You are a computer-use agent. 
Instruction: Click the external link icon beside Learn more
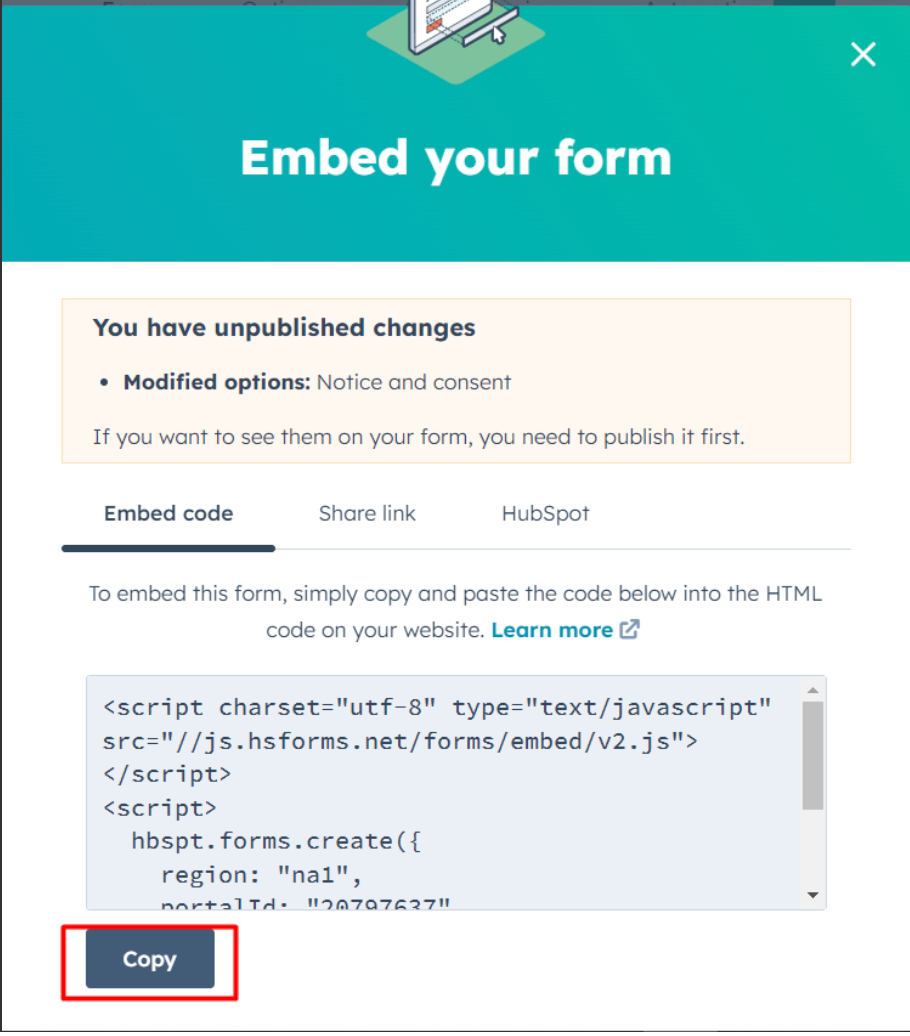coord(630,630)
